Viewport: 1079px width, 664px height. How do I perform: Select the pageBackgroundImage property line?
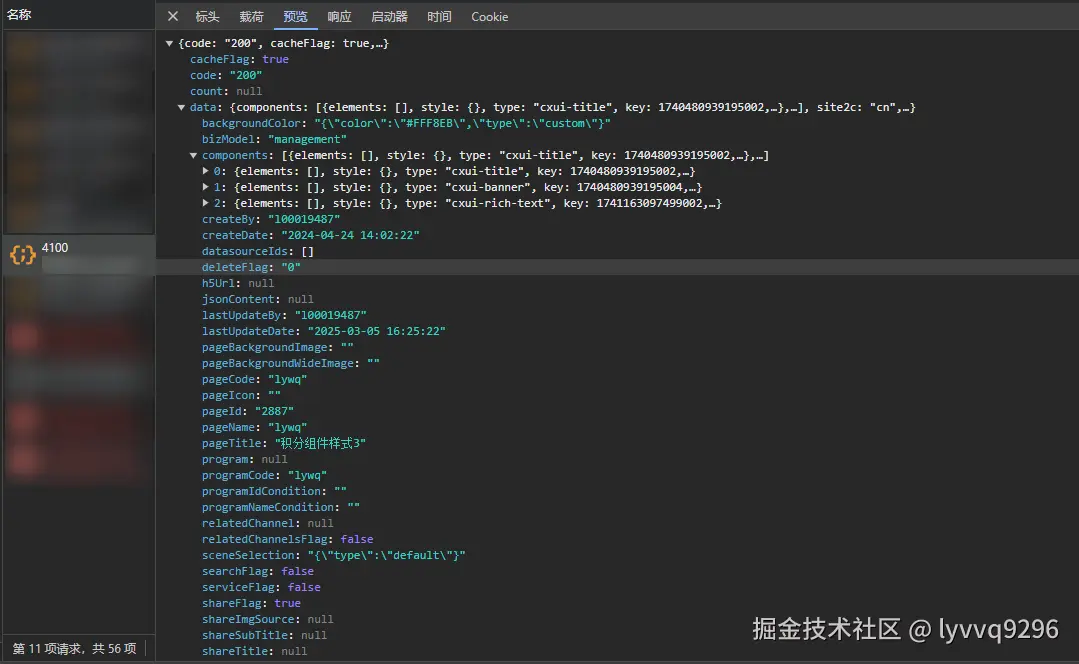pos(277,347)
